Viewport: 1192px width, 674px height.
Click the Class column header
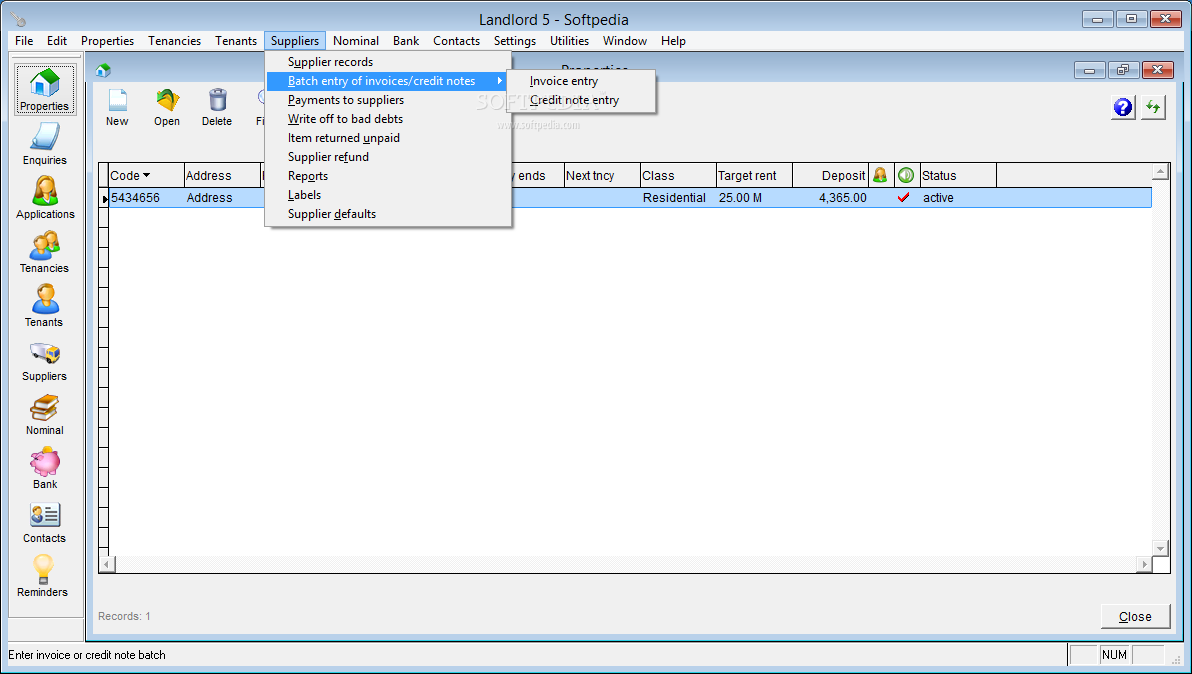678,176
